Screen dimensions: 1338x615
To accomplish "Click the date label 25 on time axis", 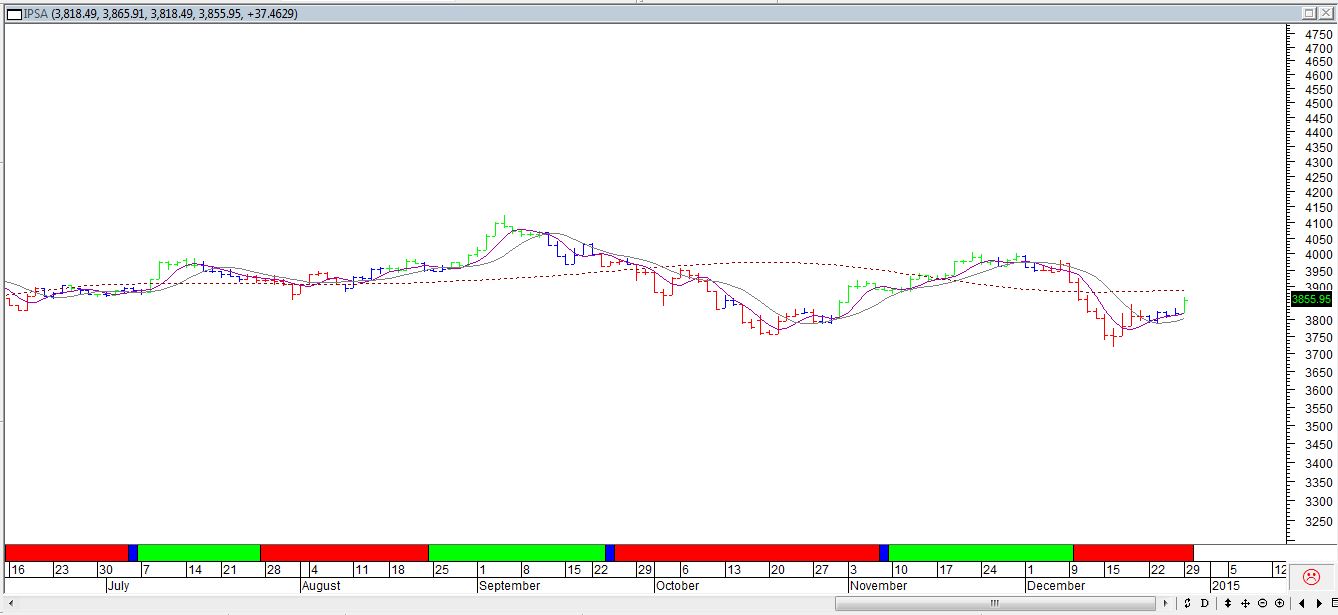I will point(441,570).
